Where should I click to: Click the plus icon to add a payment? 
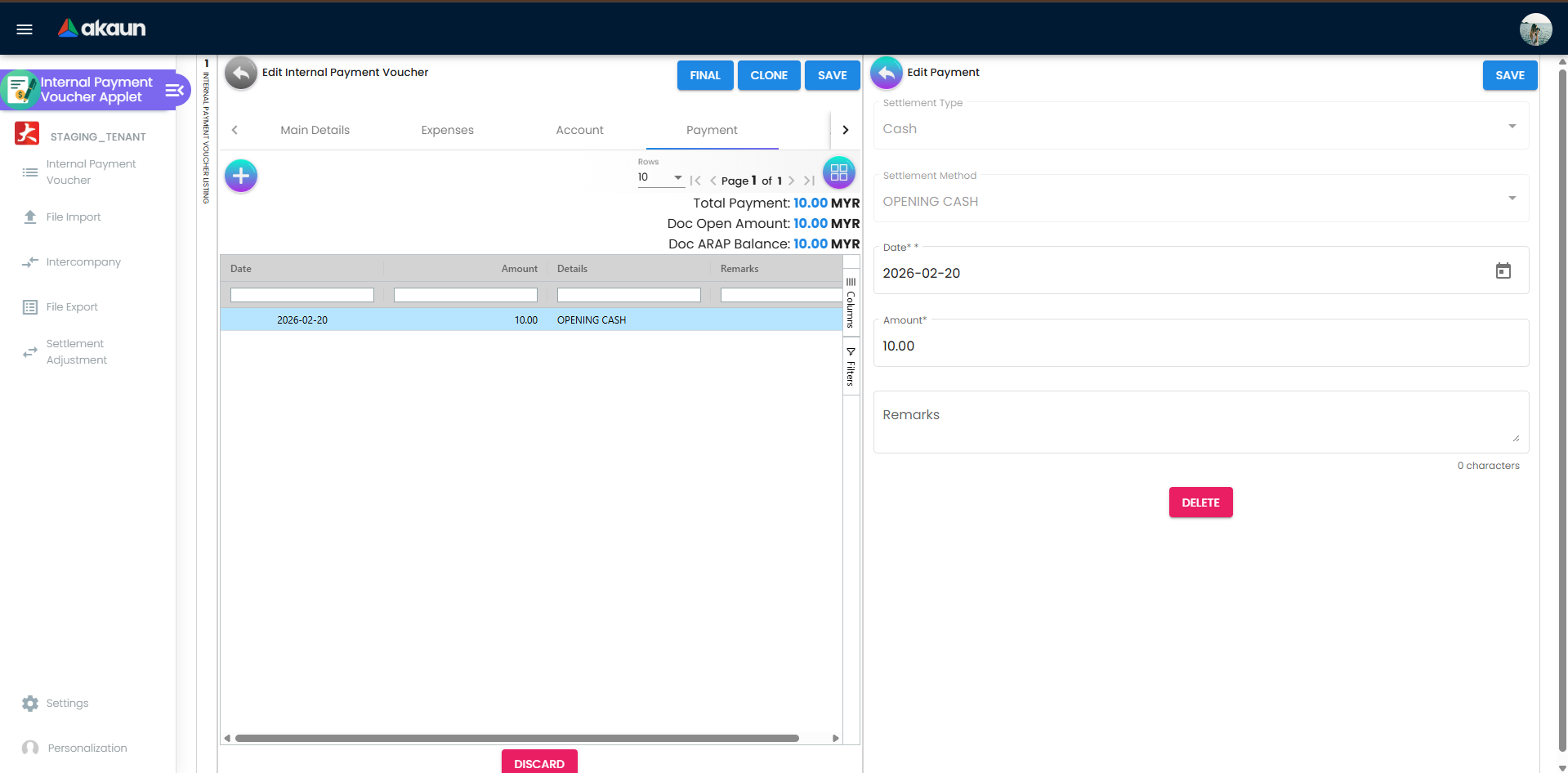pos(240,175)
